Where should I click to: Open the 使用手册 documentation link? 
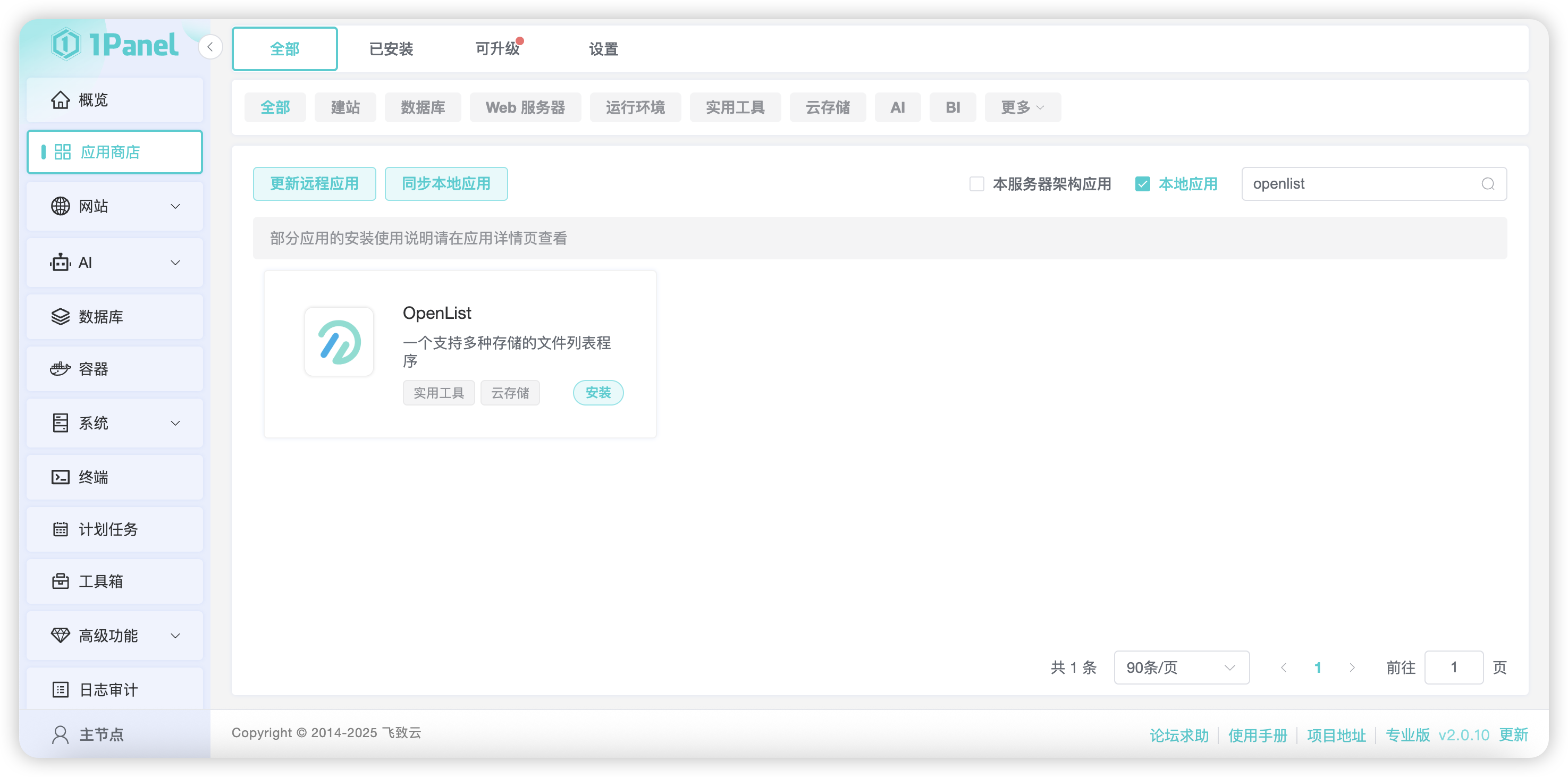coord(1258,734)
